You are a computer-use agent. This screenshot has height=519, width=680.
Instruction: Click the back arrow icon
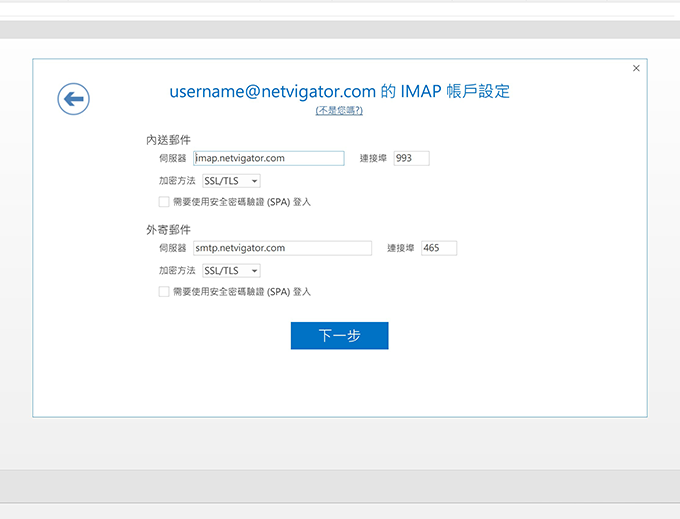pos(73,99)
